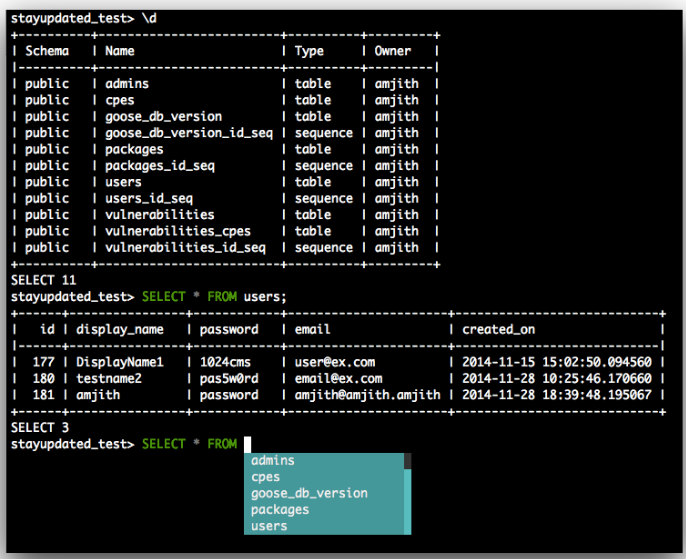
Task: Click the "\d" command on the first line
Action: (x=149, y=18)
